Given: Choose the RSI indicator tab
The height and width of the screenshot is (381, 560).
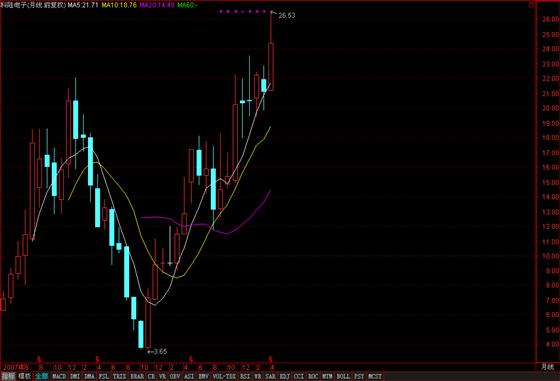Looking at the screenshot, I should coord(245,376).
